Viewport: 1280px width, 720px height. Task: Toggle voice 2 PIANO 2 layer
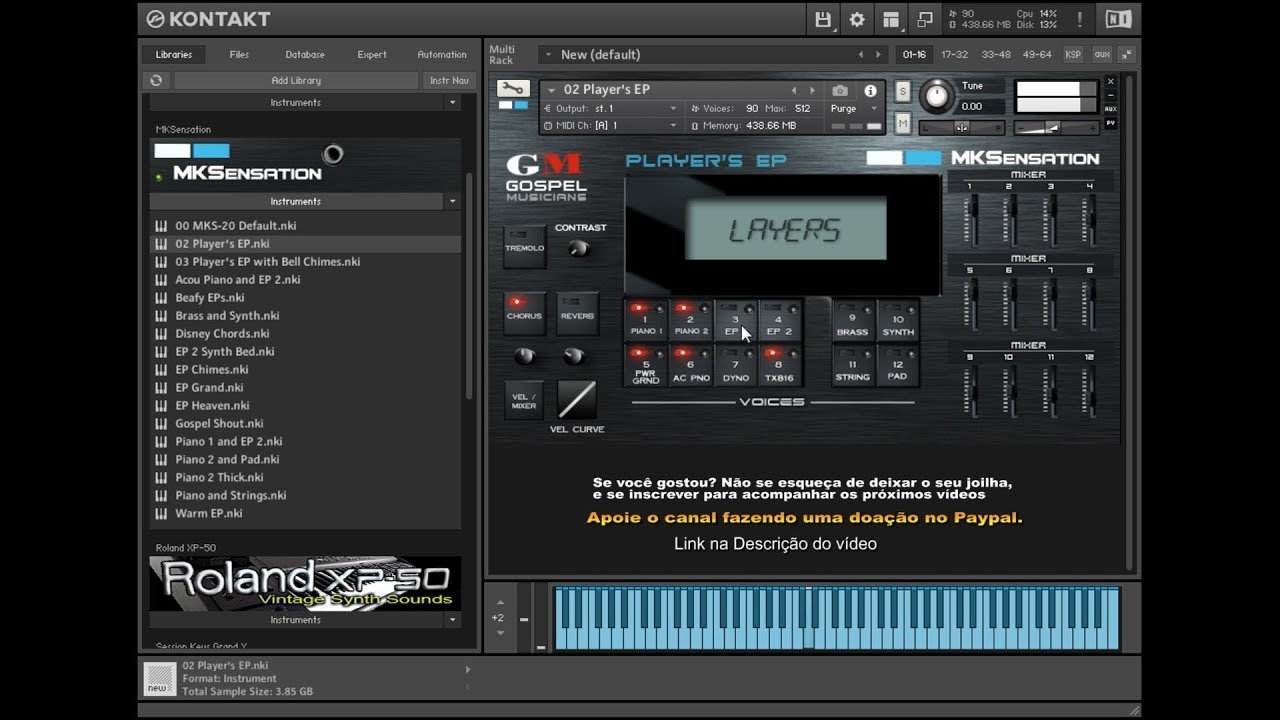click(690, 320)
